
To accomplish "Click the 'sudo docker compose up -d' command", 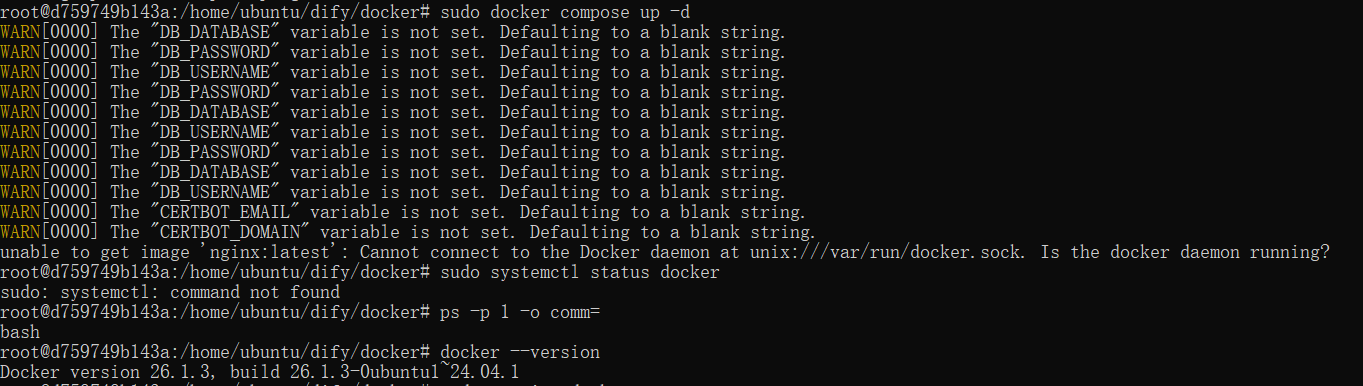I will (565, 12).
